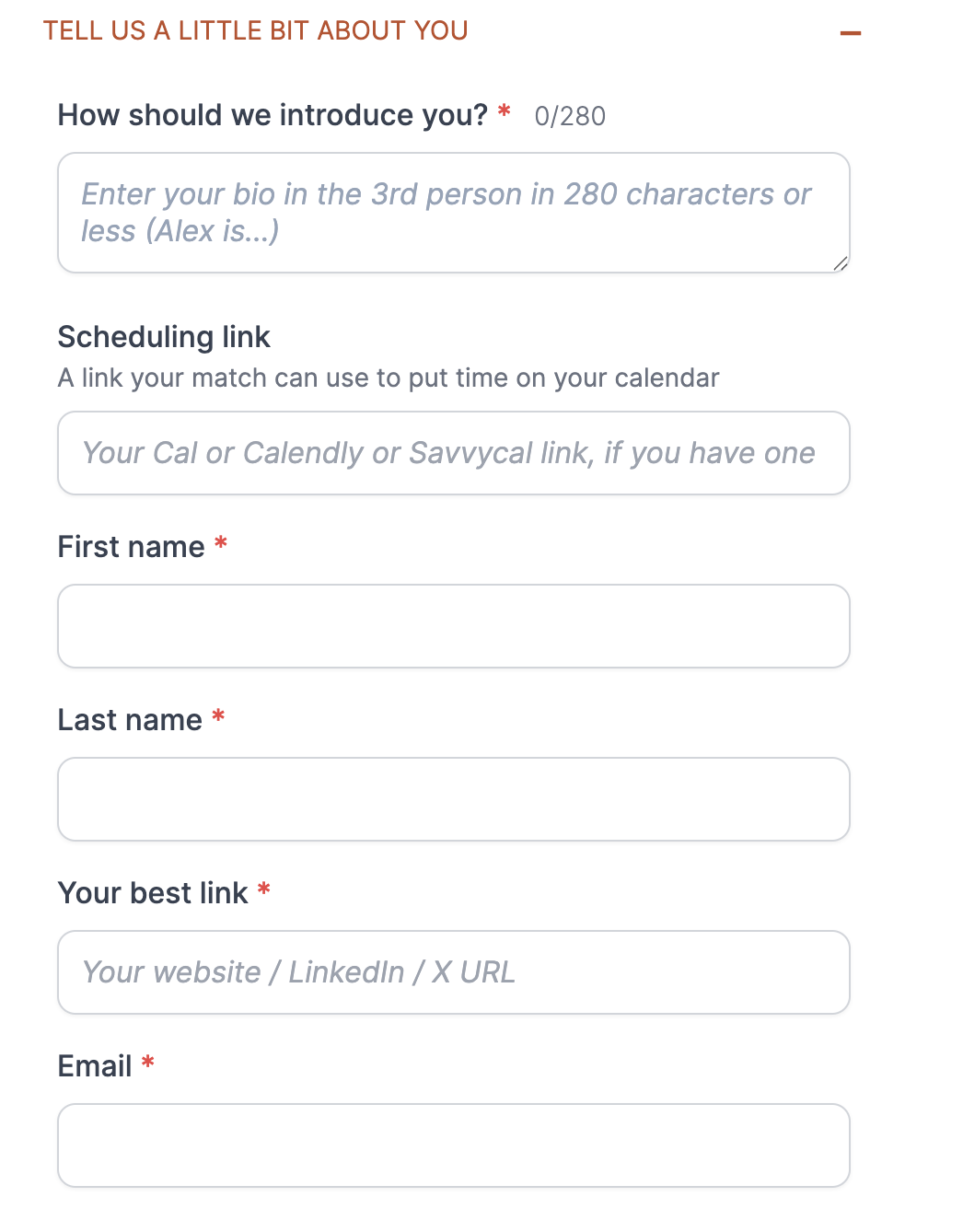The image size is (963, 1232).
Task: Focus the bio introduction text area
Action: tap(454, 213)
